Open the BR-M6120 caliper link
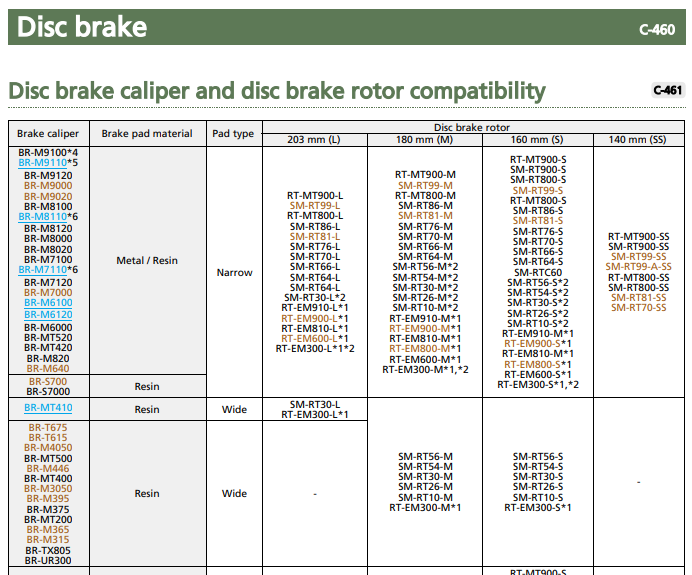692x575 pixels. (x=48, y=315)
